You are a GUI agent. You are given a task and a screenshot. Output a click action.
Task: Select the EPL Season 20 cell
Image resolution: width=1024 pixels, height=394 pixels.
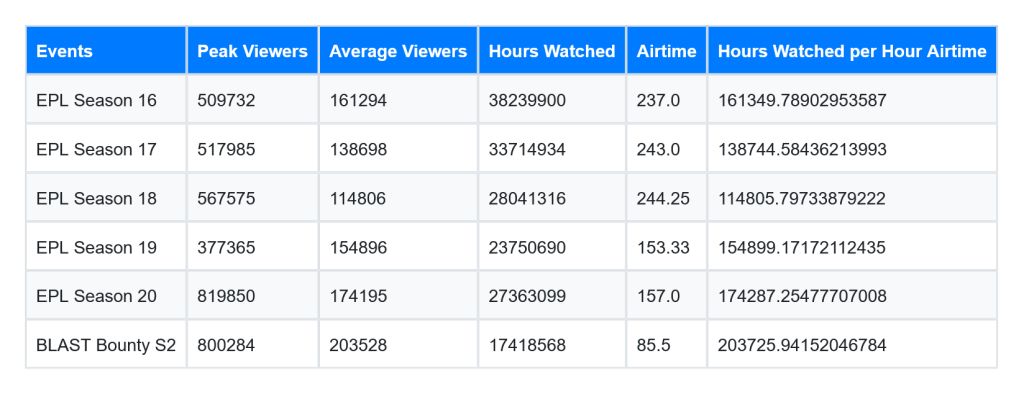(106, 296)
